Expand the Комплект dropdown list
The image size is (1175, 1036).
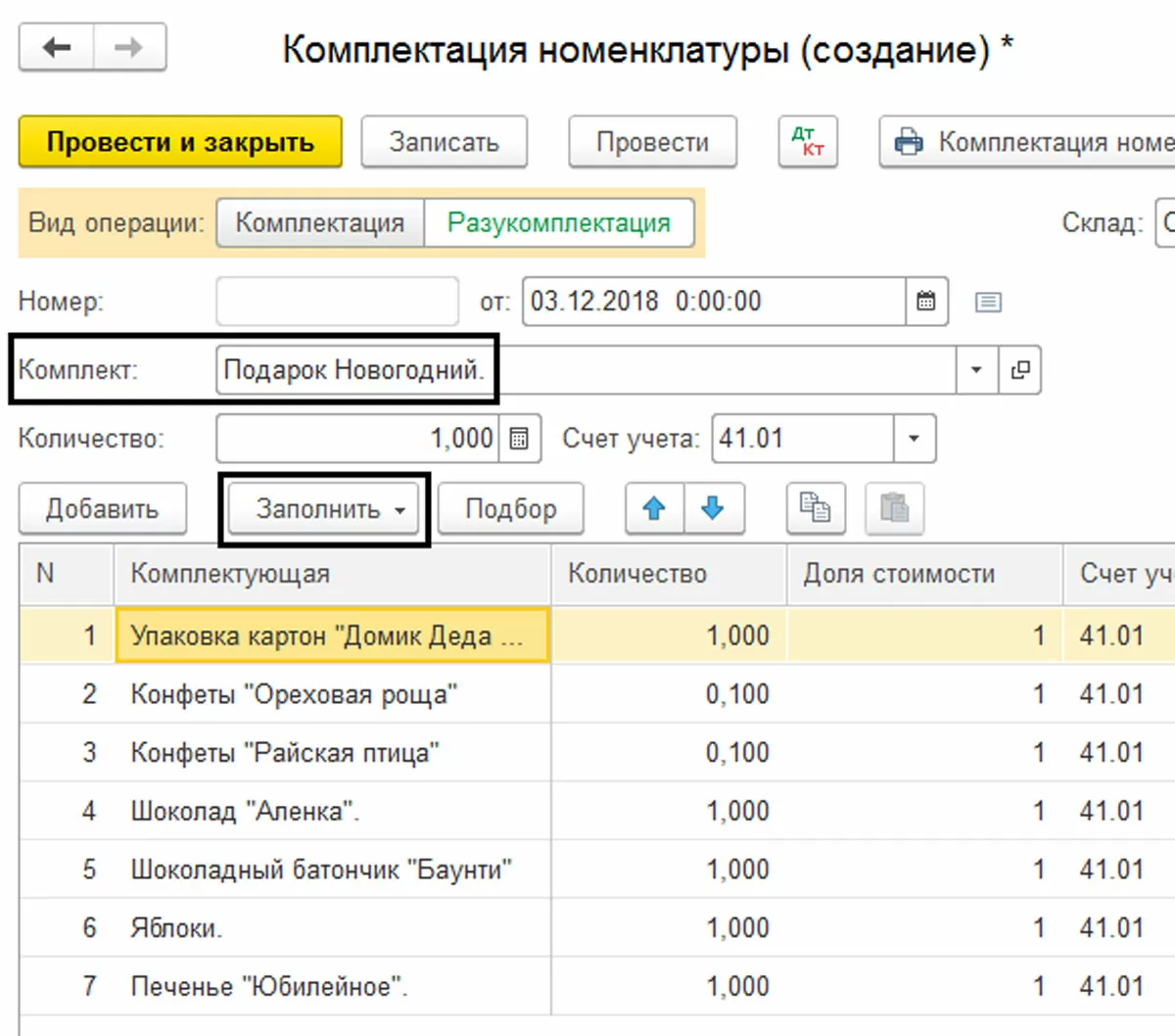pyautogui.click(x=976, y=370)
